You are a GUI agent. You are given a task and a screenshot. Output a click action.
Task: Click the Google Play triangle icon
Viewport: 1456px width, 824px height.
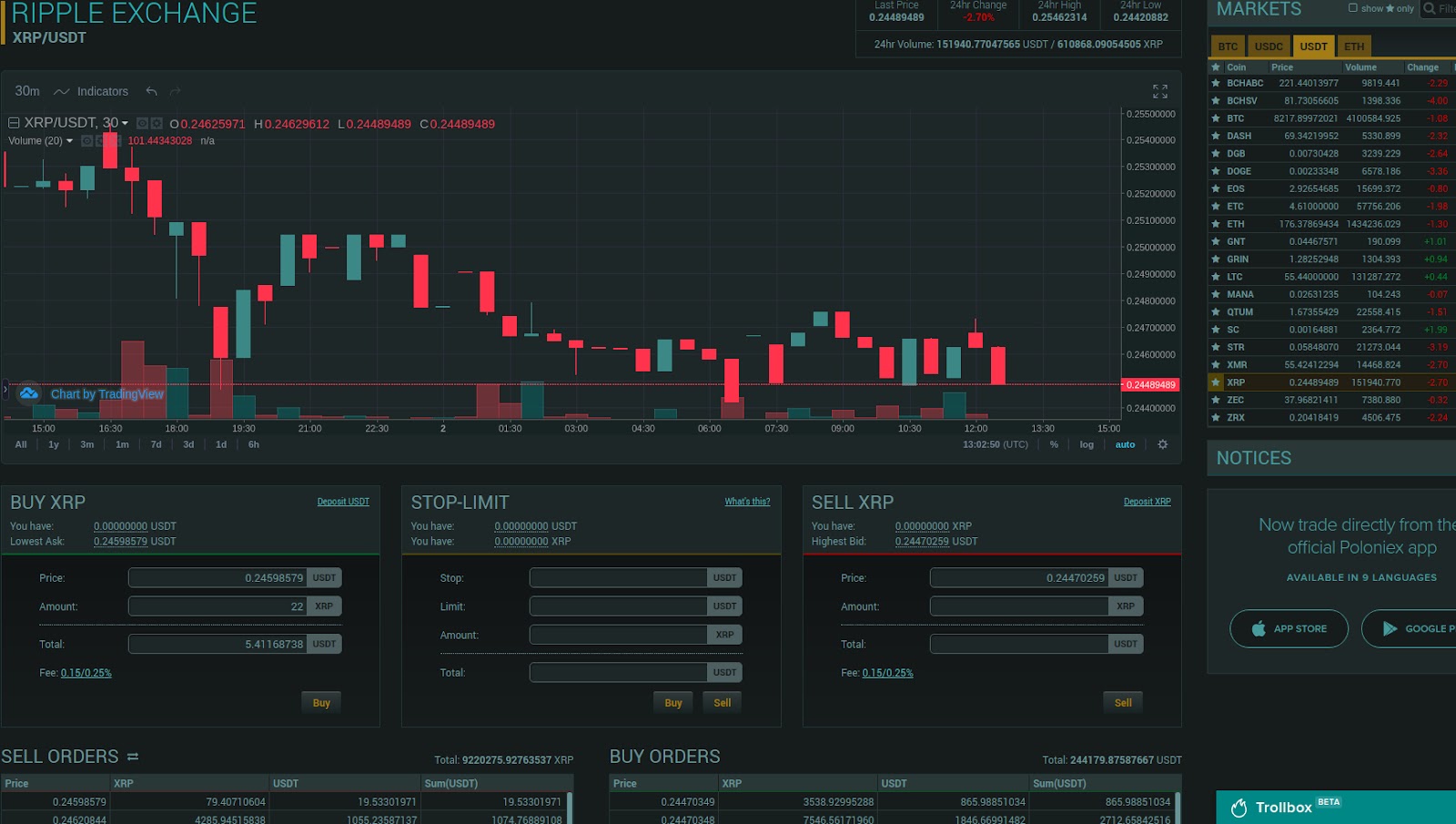(x=1390, y=628)
